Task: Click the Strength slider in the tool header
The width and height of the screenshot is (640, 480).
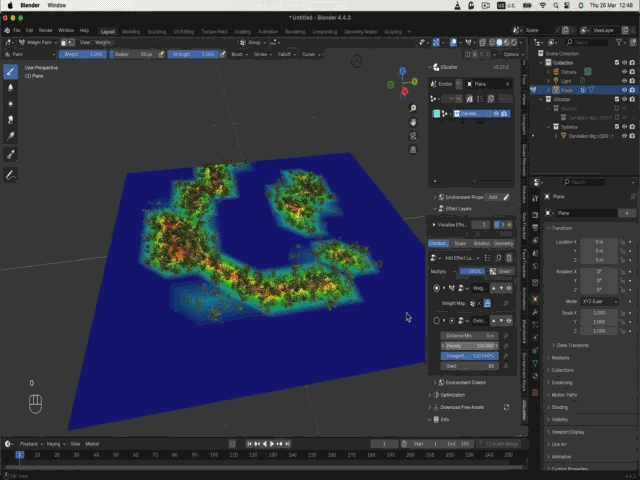Action: pos(193,54)
